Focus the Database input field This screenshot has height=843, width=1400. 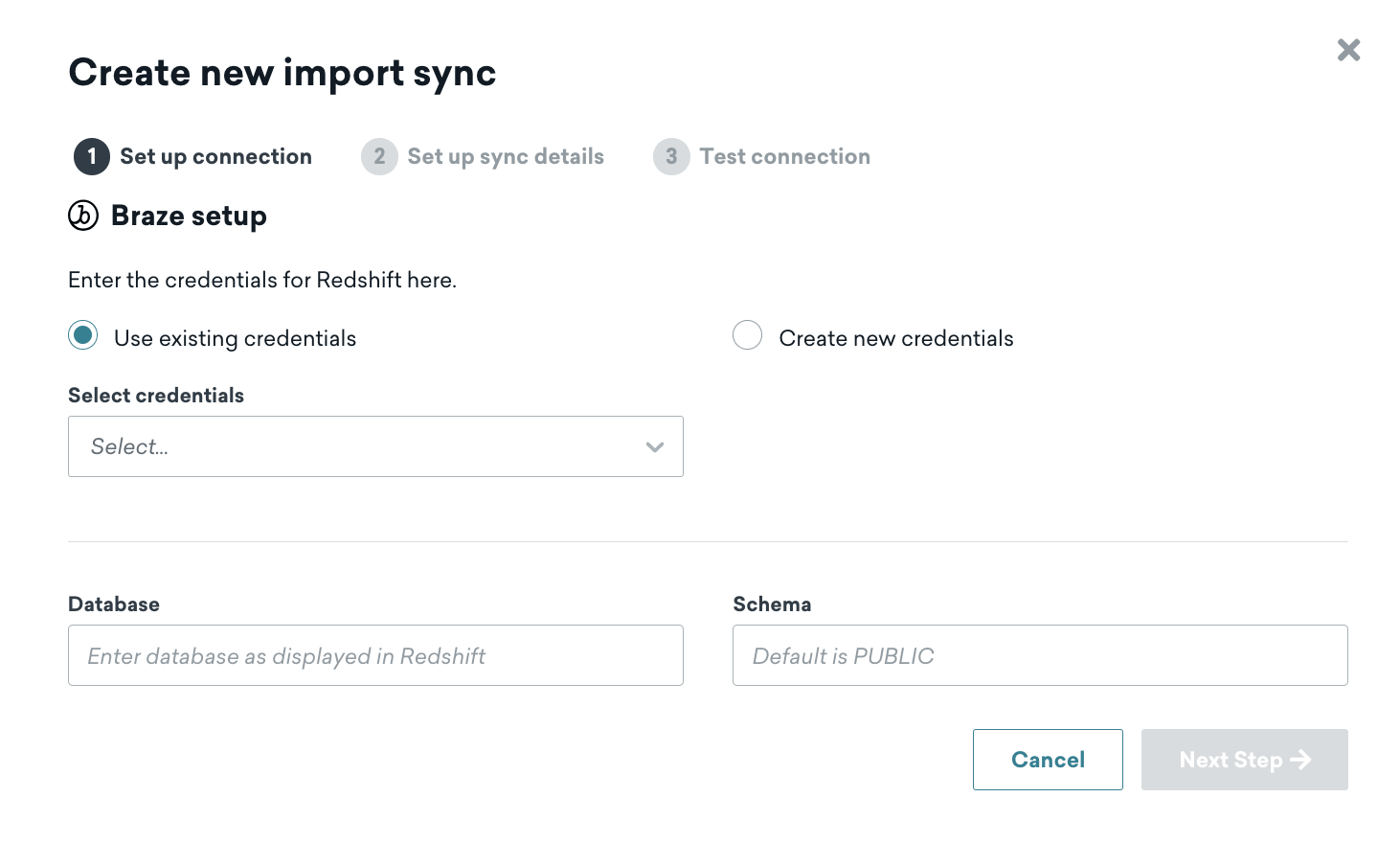click(x=375, y=655)
